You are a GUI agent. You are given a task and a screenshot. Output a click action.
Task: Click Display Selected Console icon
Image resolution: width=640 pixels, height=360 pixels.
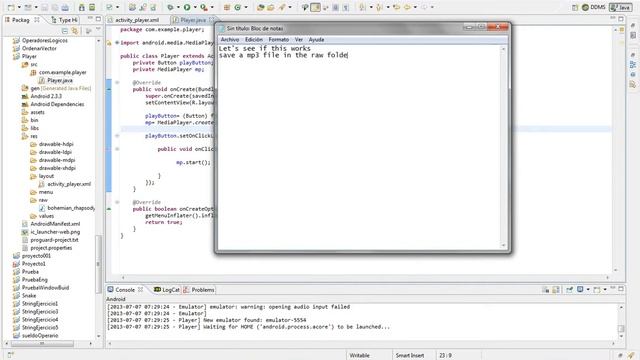580,289
